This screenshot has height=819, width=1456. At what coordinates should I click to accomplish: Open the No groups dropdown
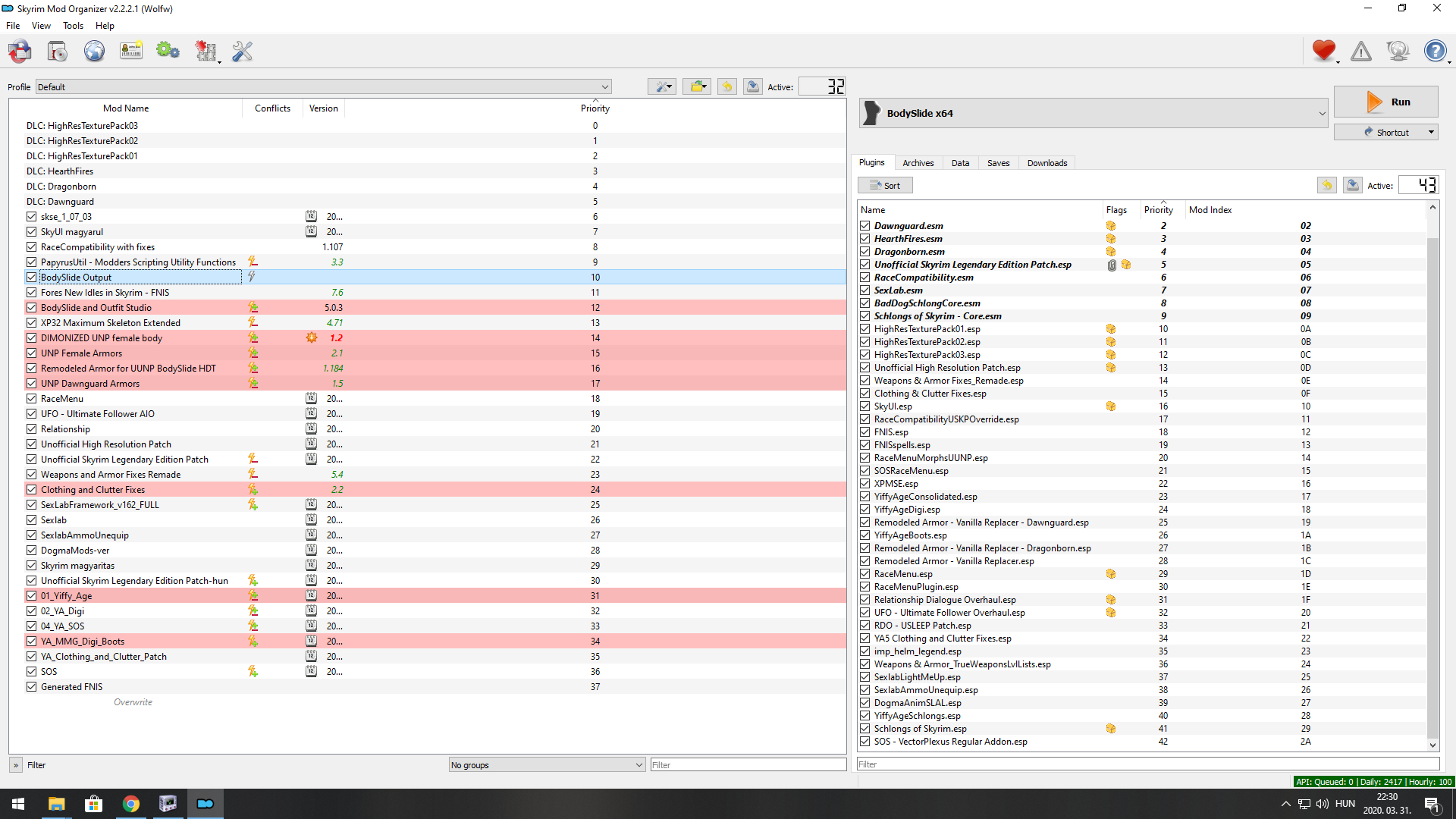tap(547, 764)
